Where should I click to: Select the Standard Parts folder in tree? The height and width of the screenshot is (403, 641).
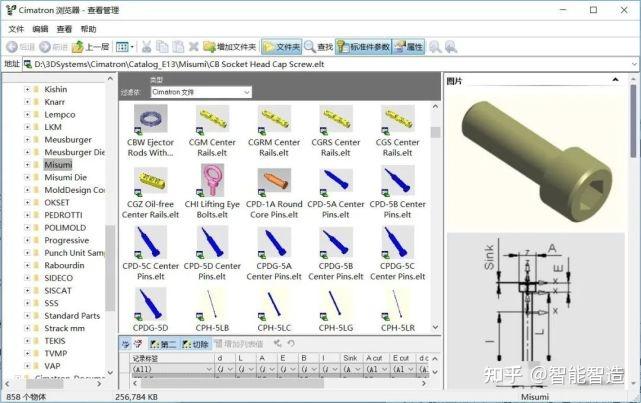tap(72, 316)
